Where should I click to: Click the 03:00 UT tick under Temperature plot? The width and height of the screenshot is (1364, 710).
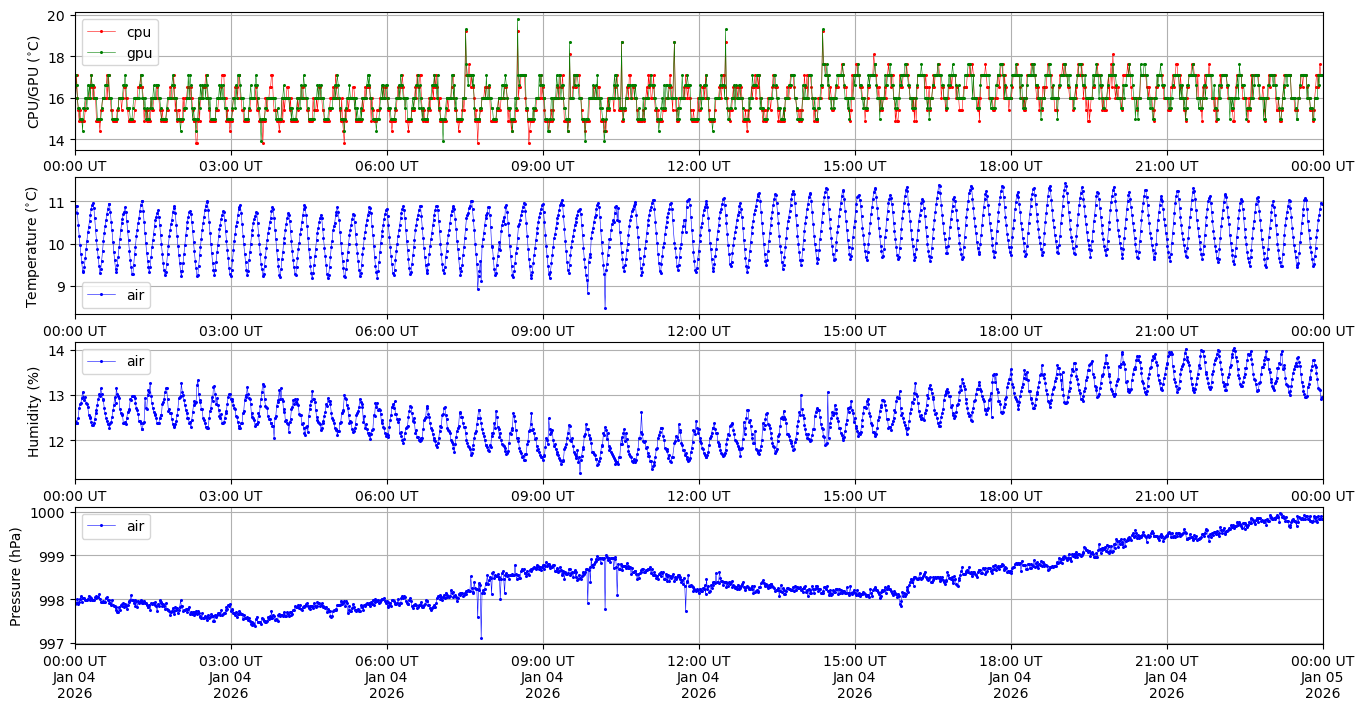coord(230,331)
